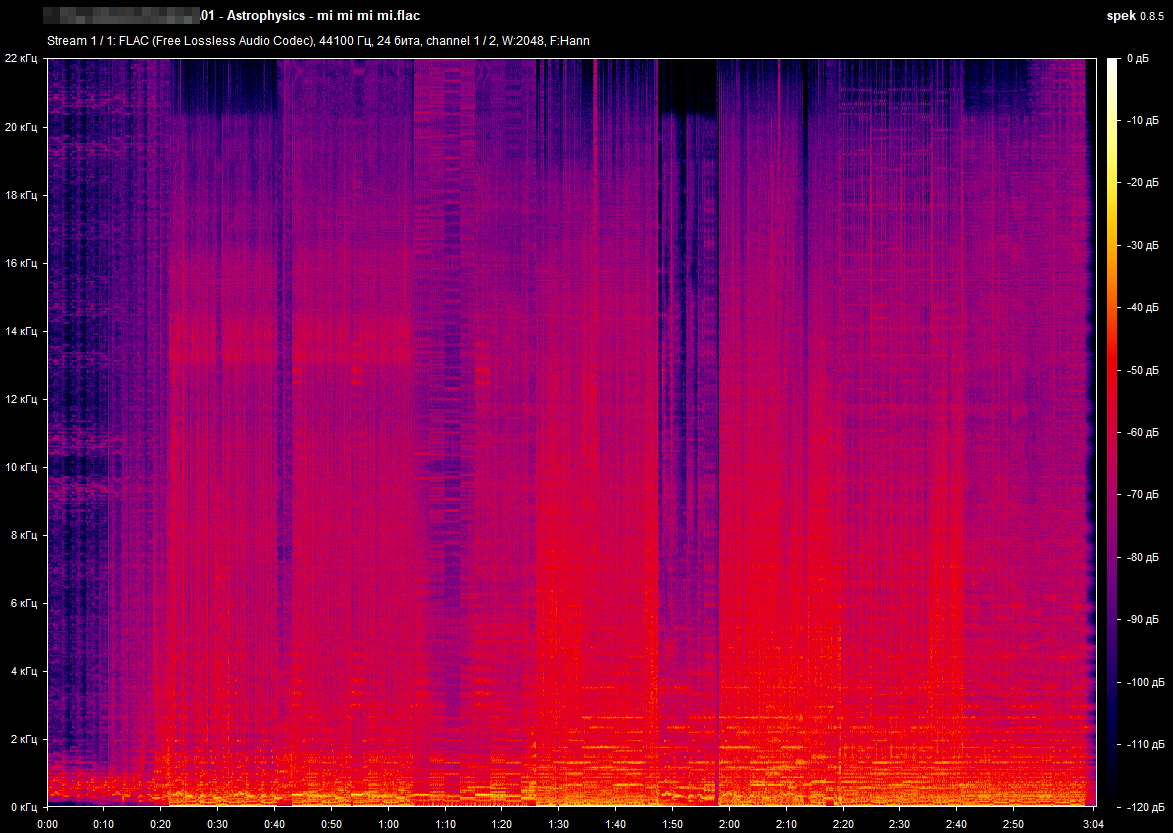This screenshot has width=1173, height=833.
Task: Click the '-50 дБ' level scale label
Action: point(1141,370)
